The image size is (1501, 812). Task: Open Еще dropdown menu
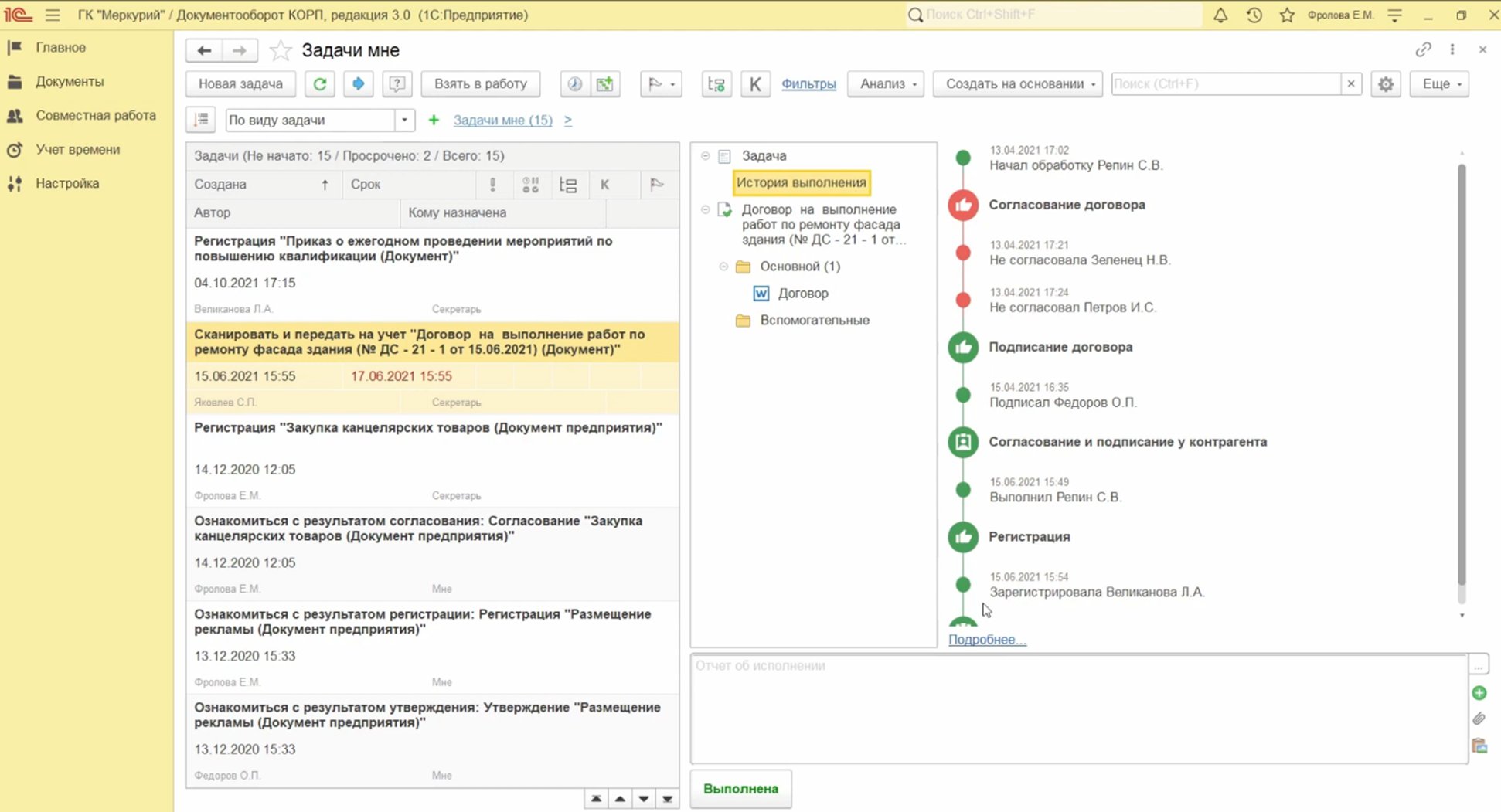point(1441,83)
